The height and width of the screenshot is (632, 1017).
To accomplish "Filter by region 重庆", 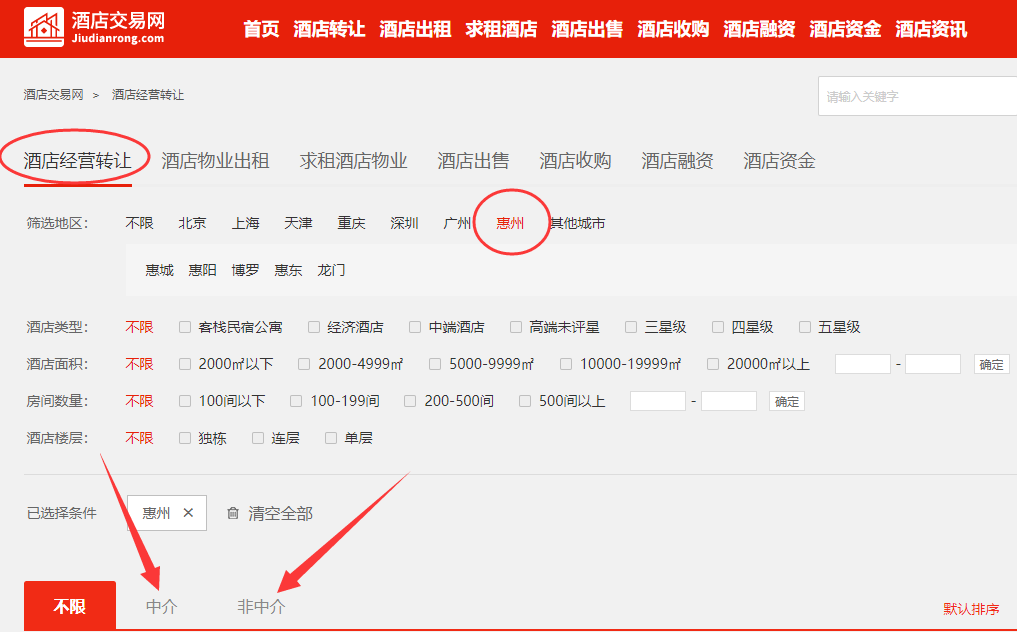I will point(352,223).
